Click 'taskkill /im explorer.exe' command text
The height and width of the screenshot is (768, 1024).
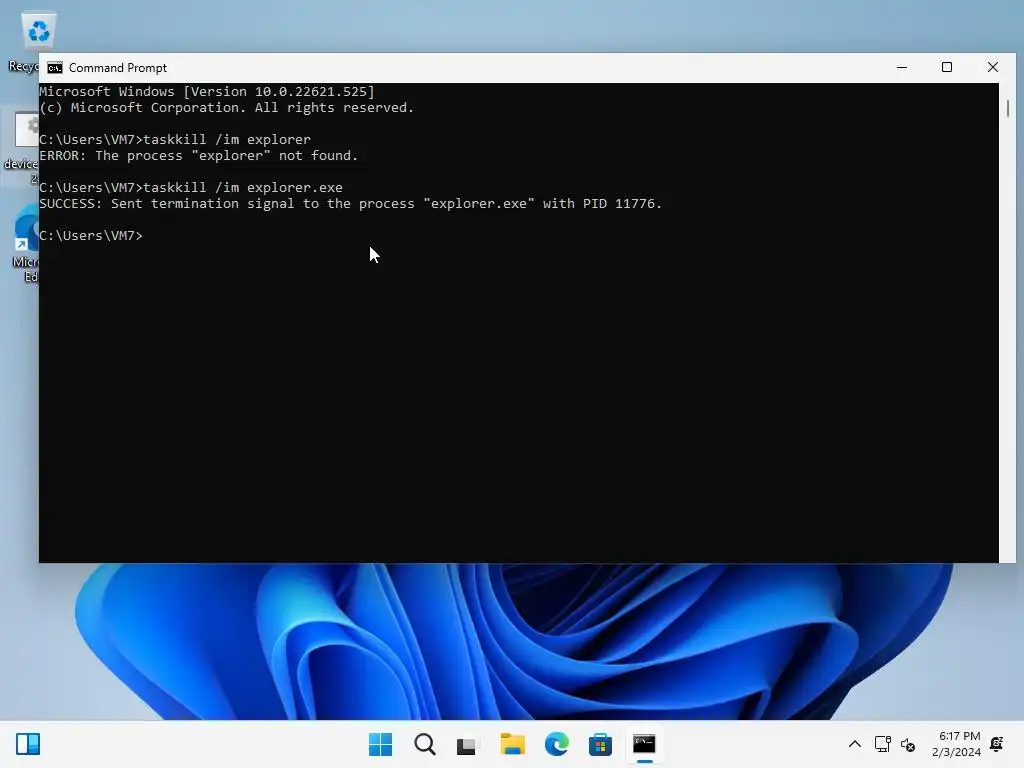click(242, 187)
